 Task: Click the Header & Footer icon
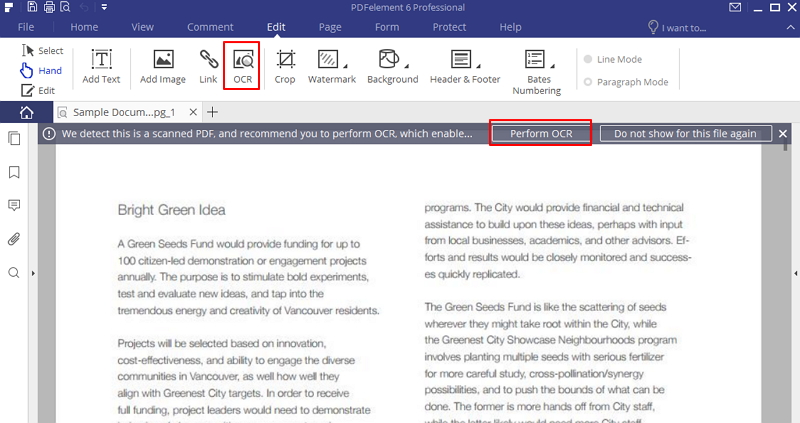tap(461, 59)
